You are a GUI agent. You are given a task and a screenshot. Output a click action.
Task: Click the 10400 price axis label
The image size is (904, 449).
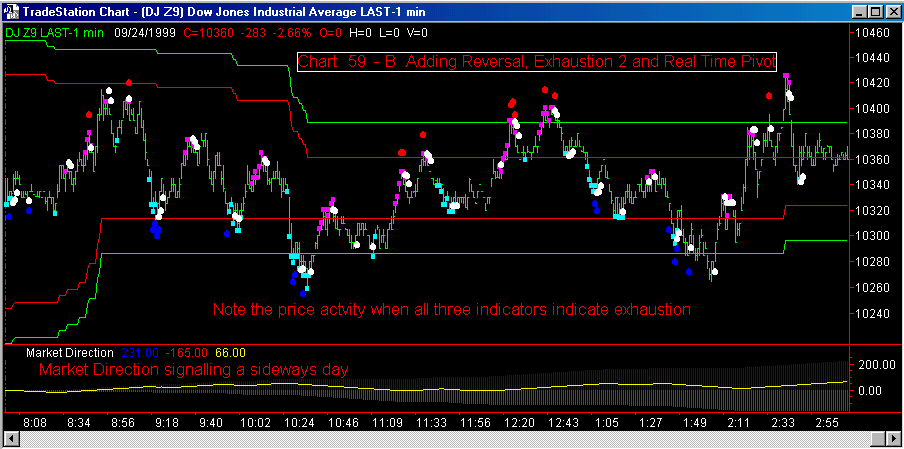coord(873,109)
